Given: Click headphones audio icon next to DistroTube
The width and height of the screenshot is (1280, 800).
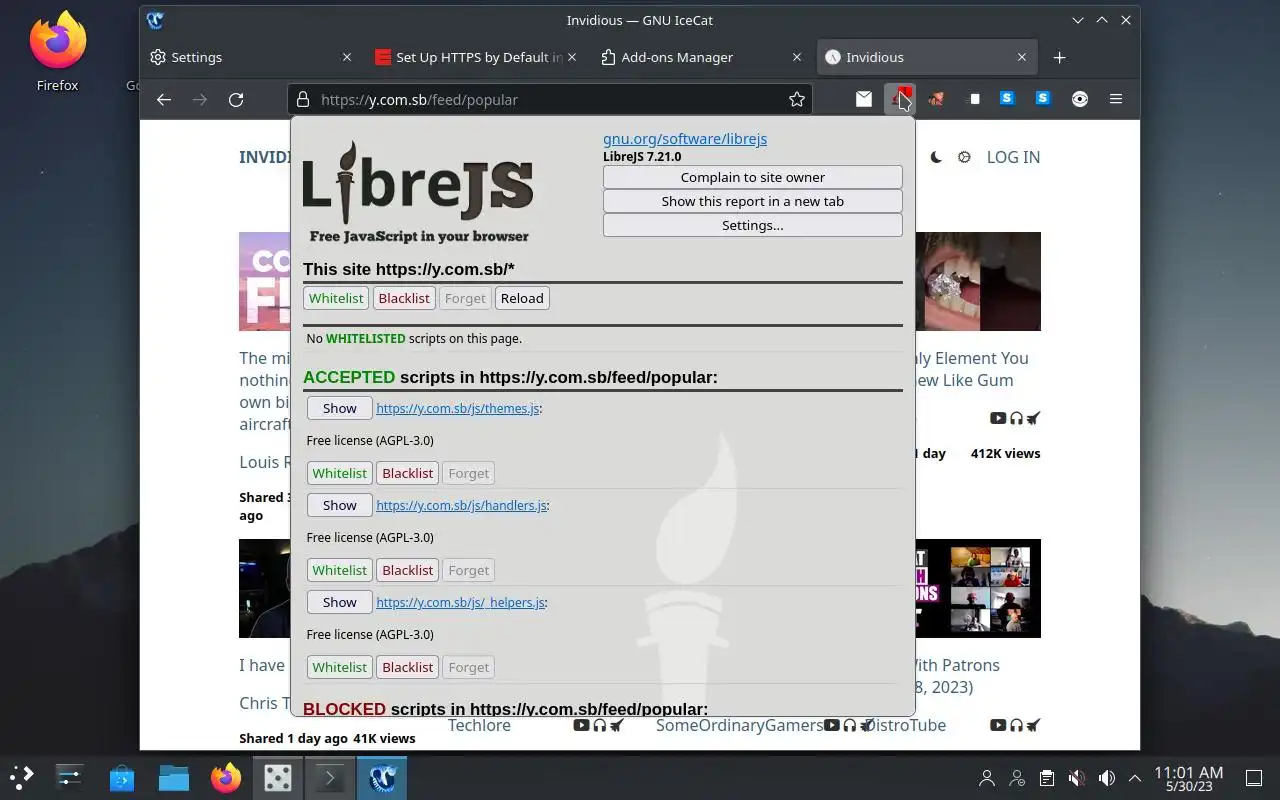Looking at the screenshot, I should tap(1016, 725).
